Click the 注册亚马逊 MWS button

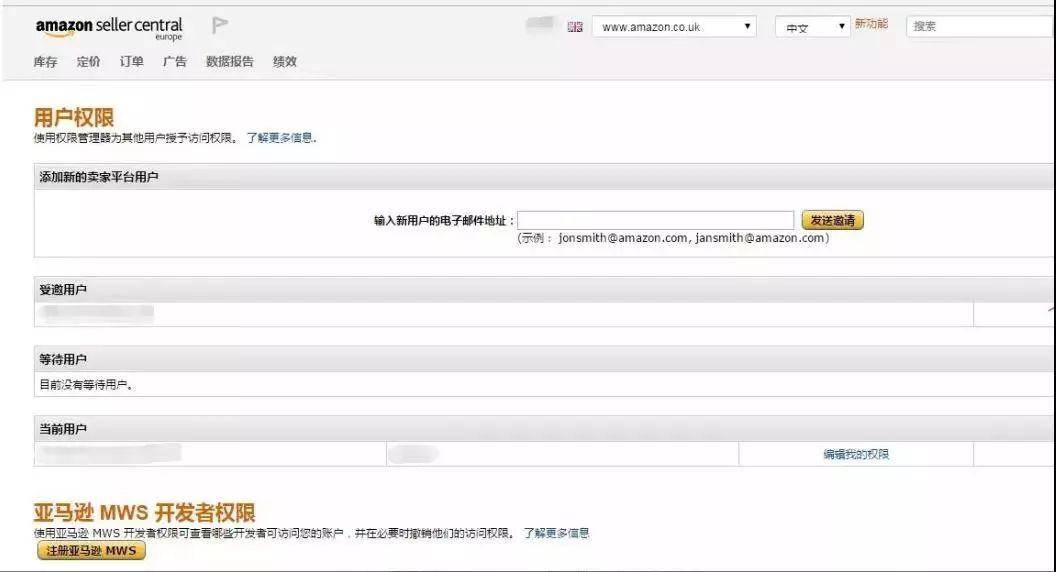(x=91, y=550)
